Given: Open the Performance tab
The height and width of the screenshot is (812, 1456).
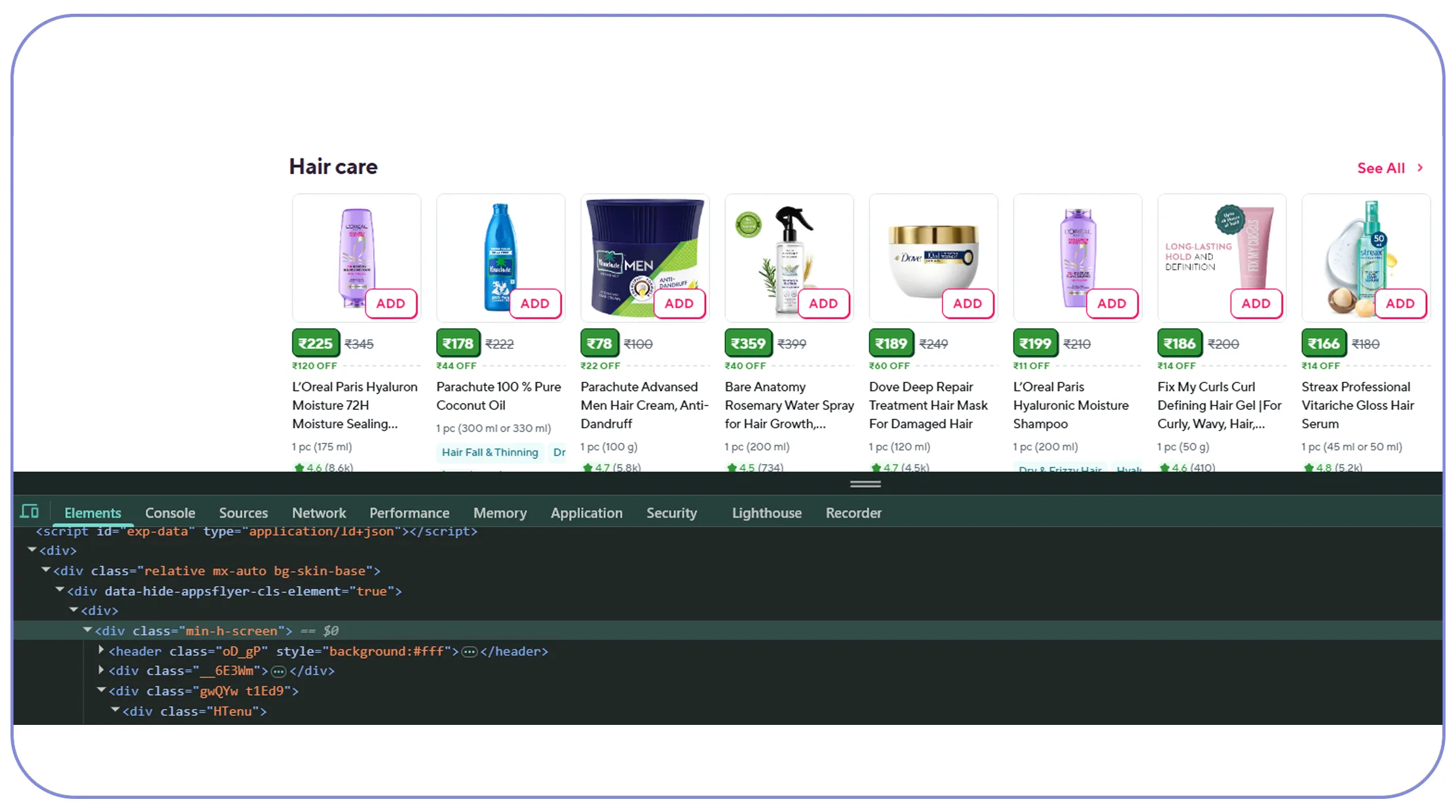Looking at the screenshot, I should (x=409, y=513).
